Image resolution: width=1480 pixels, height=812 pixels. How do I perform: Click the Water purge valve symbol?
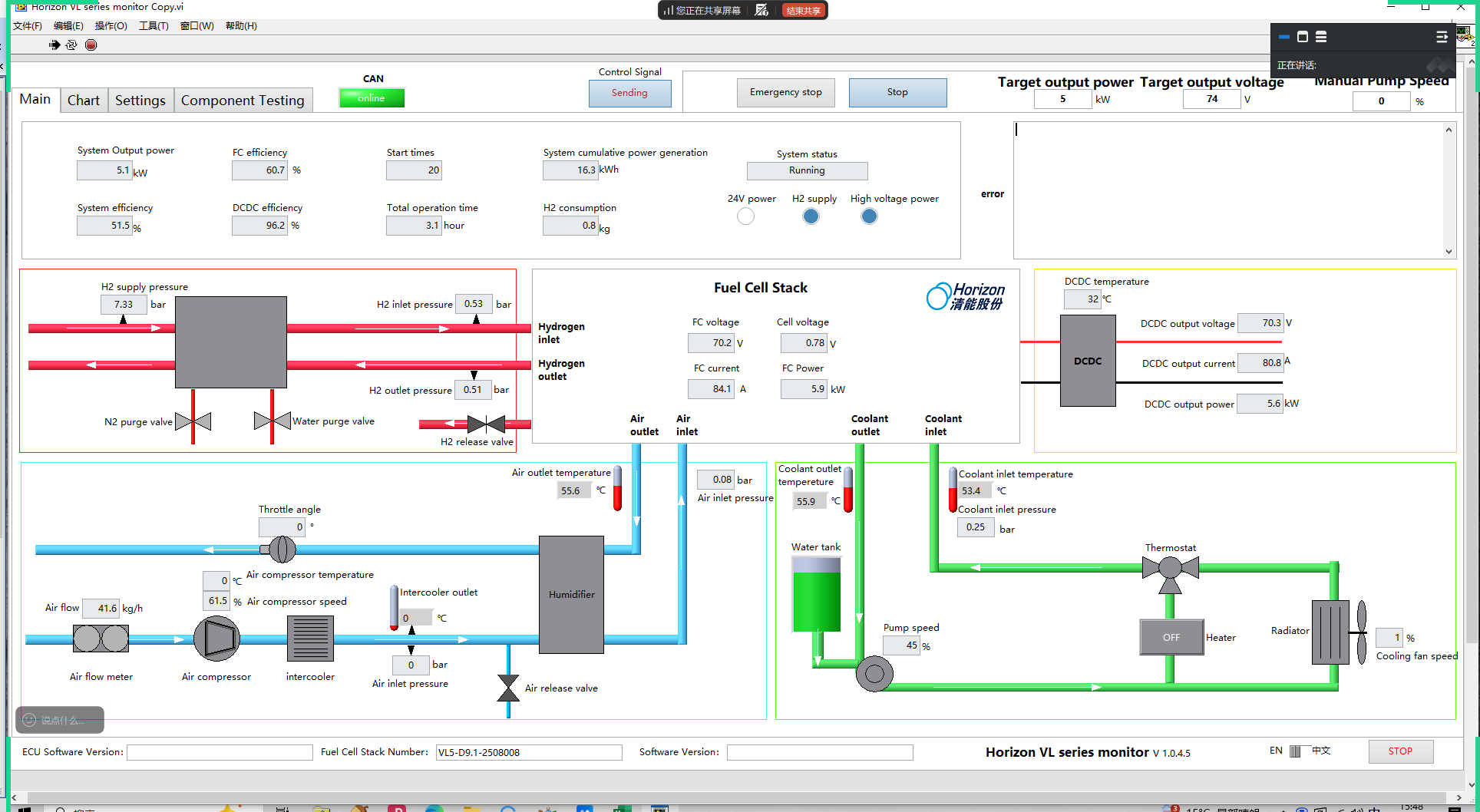coord(272,421)
